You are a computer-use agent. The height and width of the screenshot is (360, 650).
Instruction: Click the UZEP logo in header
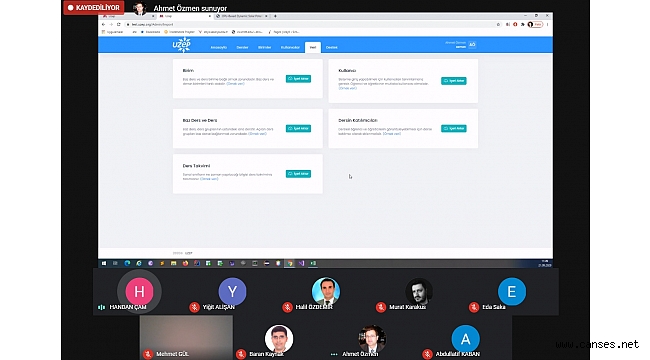[x=182, y=45]
